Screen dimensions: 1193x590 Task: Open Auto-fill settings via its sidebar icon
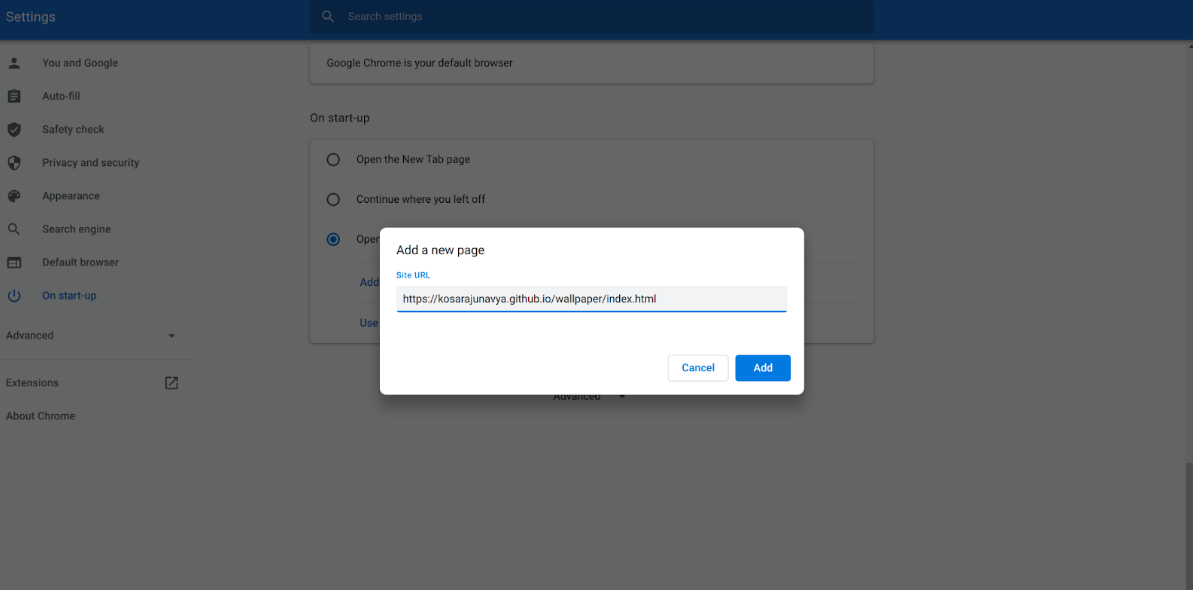point(13,95)
